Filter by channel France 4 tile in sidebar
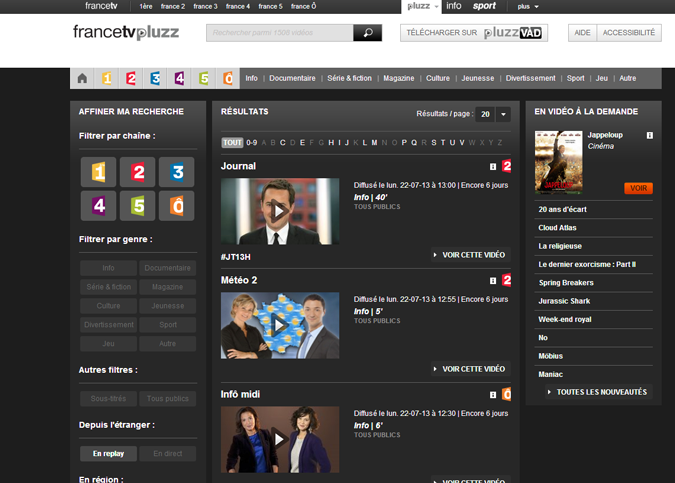The height and width of the screenshot is (483, 675). coord(99,206)
